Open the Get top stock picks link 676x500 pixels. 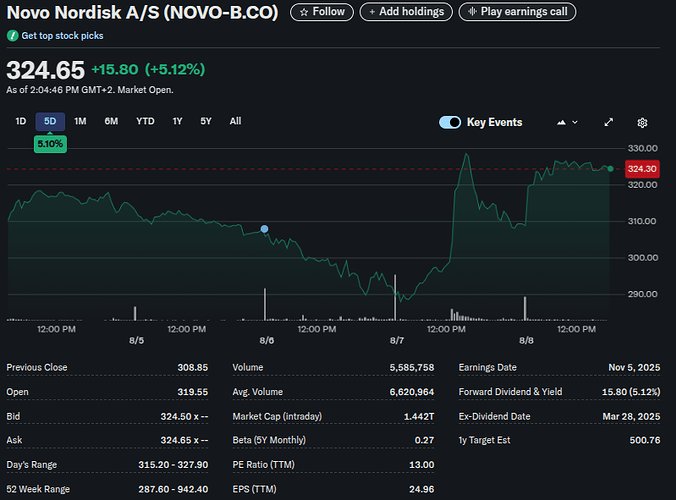[x=63, y=36]
